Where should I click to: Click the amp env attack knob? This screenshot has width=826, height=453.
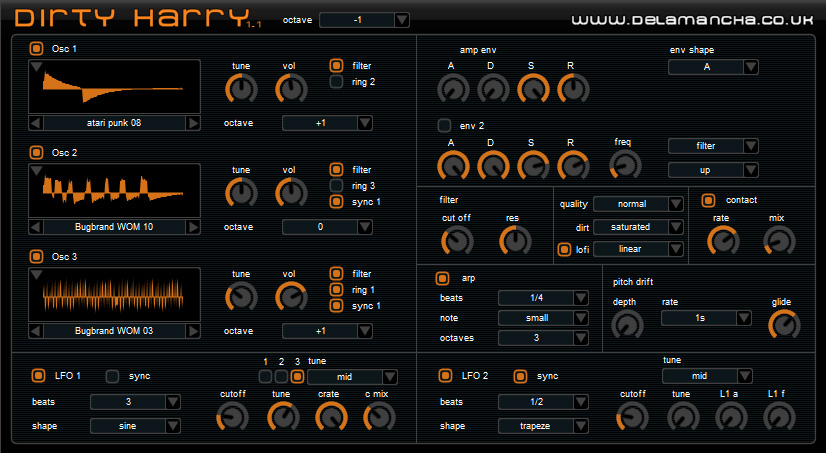coord(453,88)
